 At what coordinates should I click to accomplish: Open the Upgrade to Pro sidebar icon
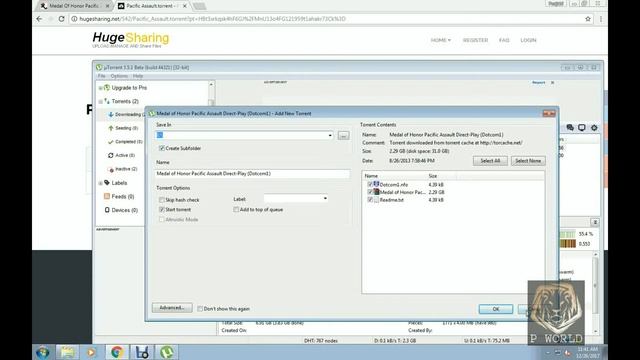click(107, 88)
